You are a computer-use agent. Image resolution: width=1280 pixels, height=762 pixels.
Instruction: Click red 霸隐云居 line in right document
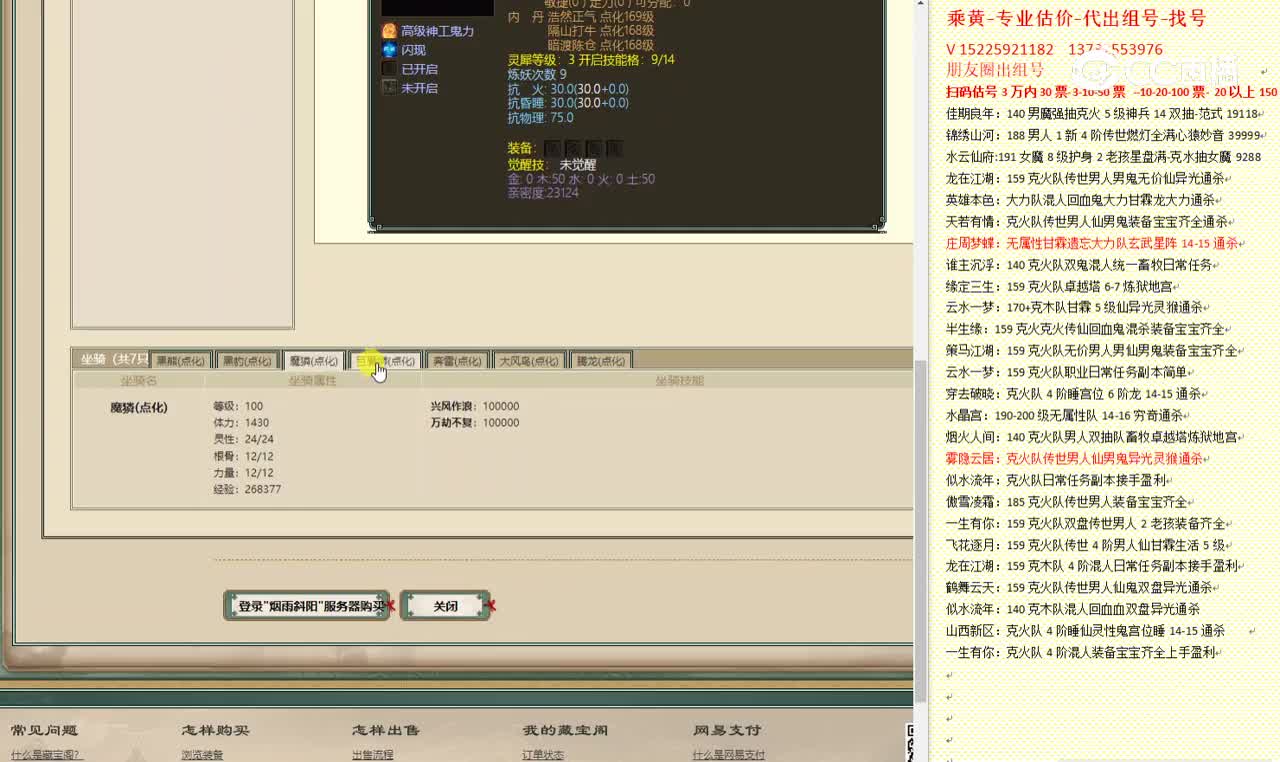click(x=1077, y=458)
